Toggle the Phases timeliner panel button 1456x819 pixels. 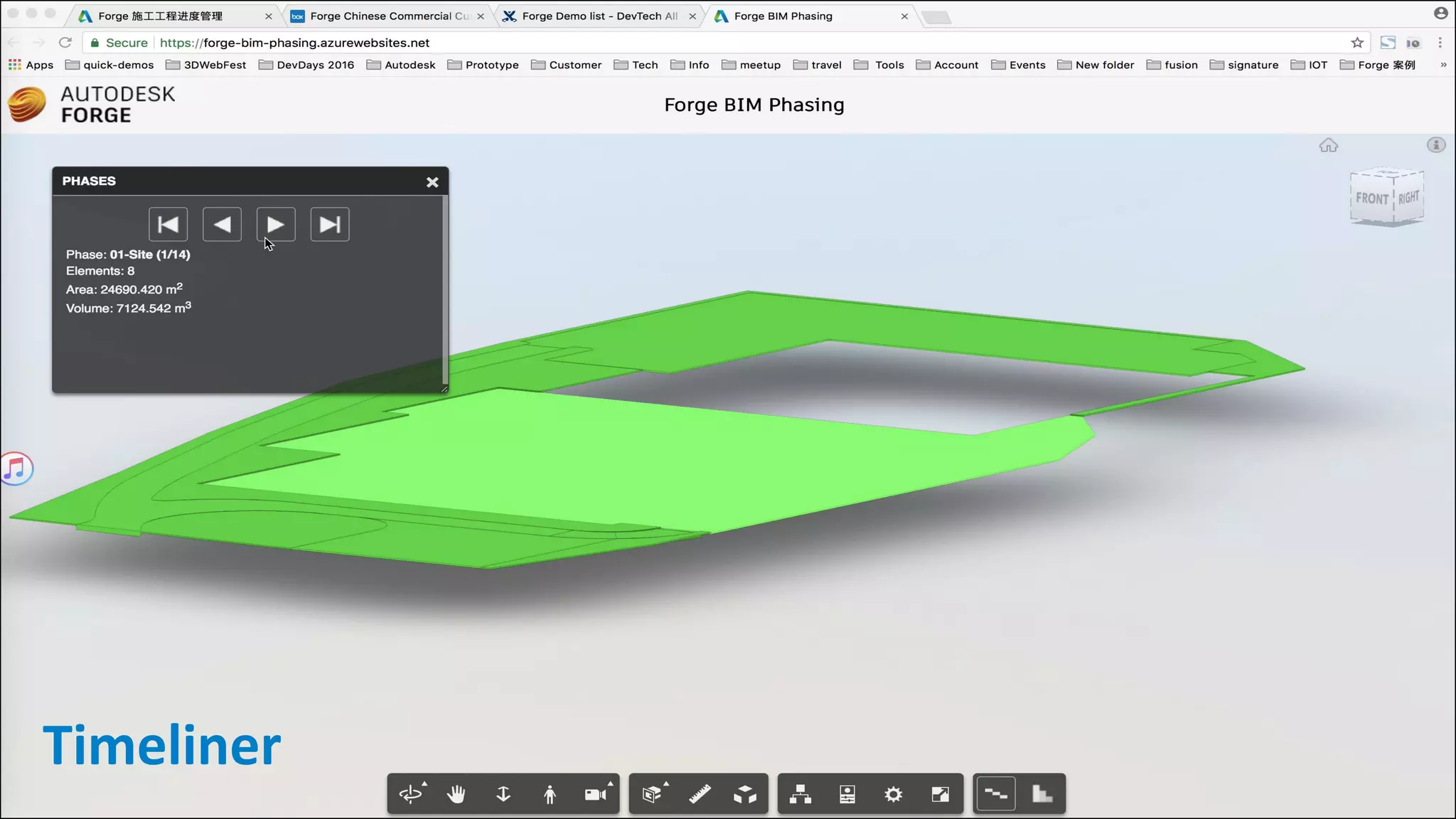tap(996, 794)
